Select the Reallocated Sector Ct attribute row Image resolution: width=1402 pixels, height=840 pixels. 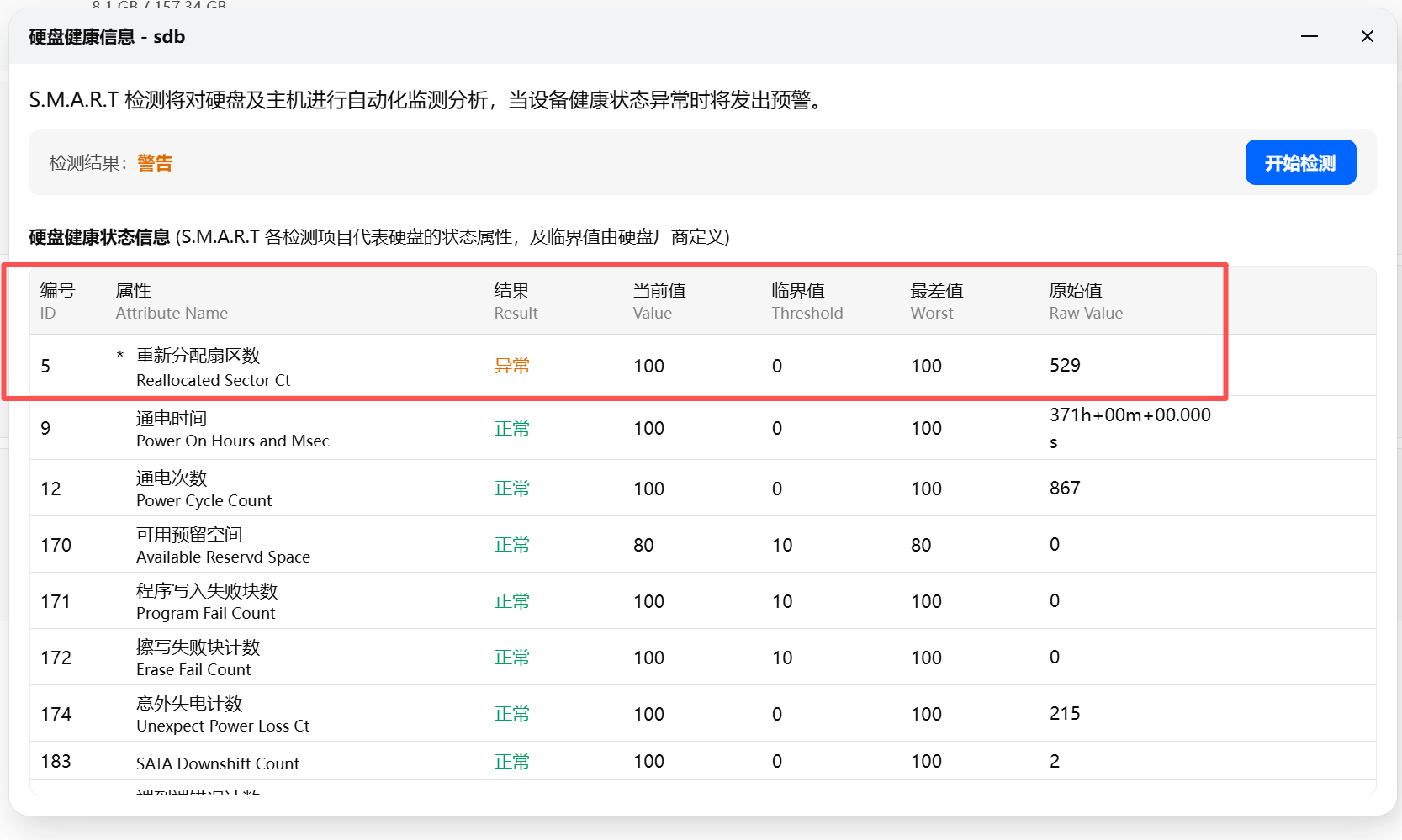point(213,367)
